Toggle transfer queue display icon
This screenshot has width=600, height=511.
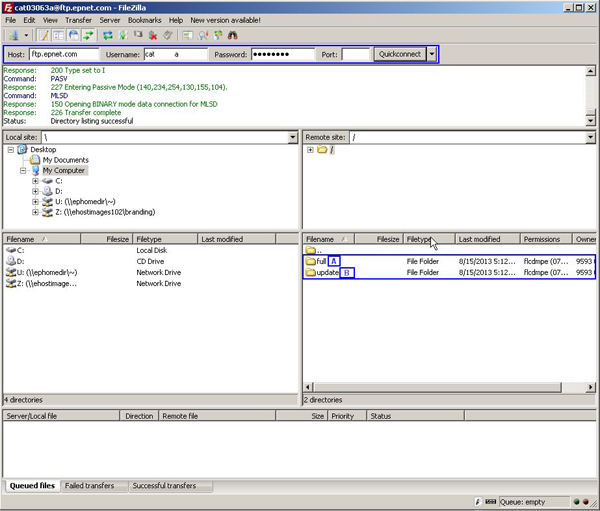point(88,35)
